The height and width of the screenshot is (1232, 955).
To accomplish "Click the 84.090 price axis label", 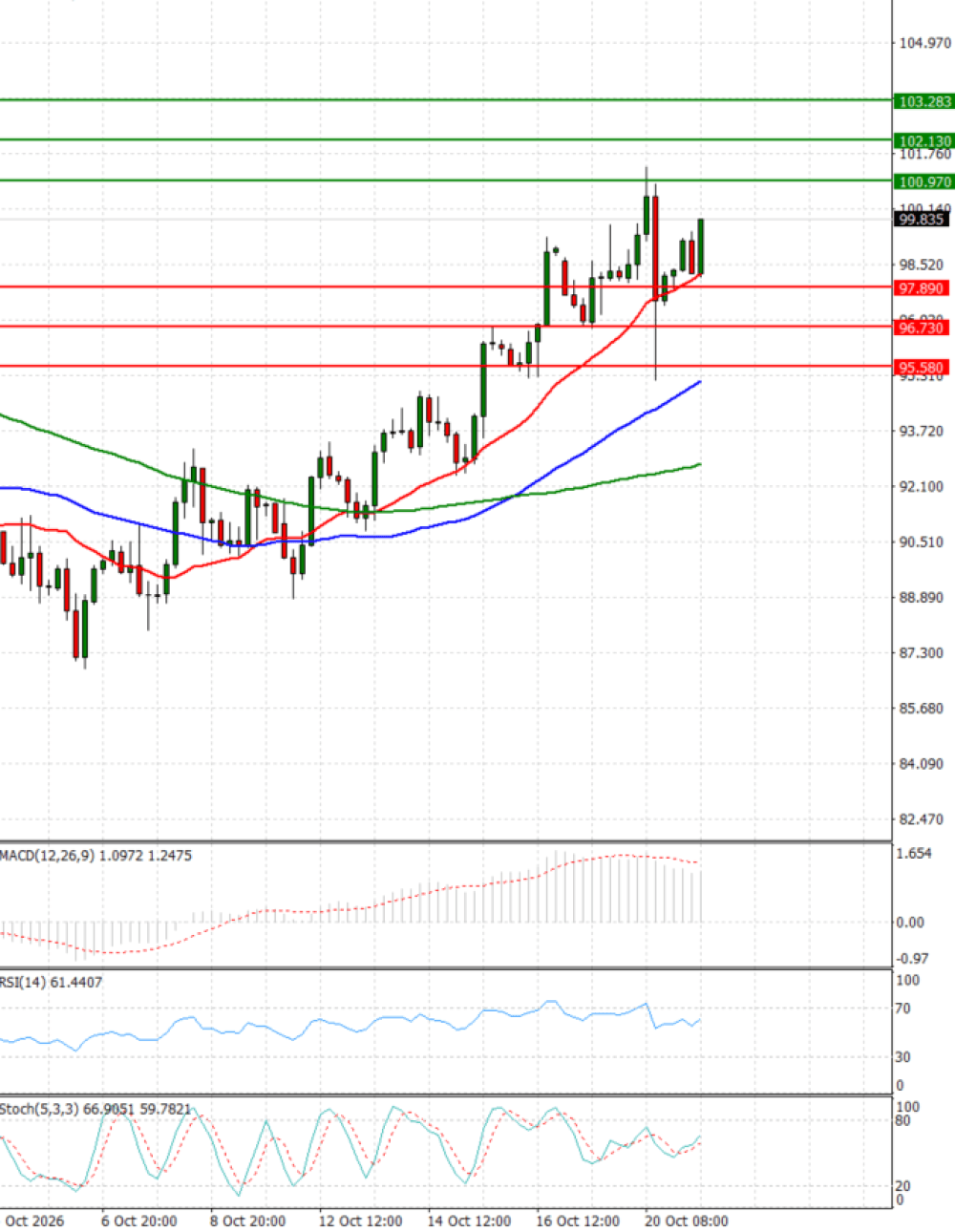I will [922, 763].
